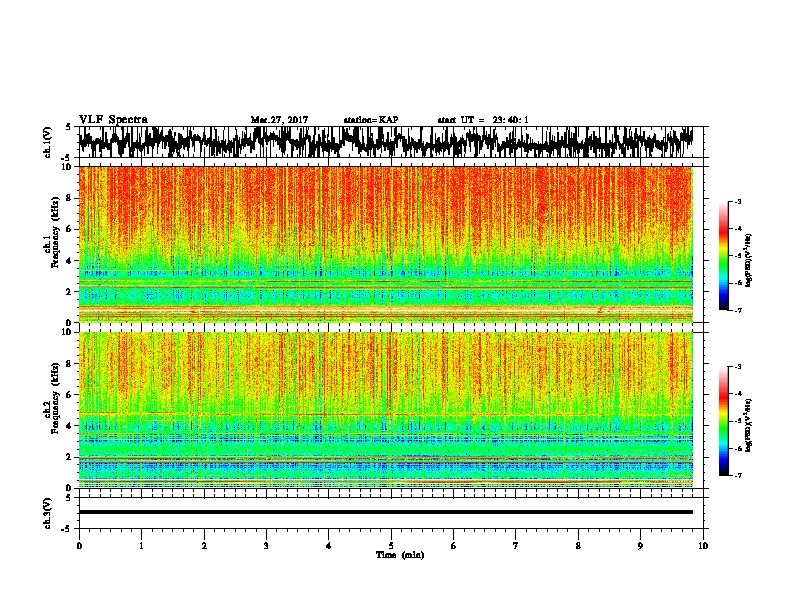Viewport: 792px width, 612px height.
Task: Select the "start UT = 23:40: 1" text
Action: [x=483, y=120]
